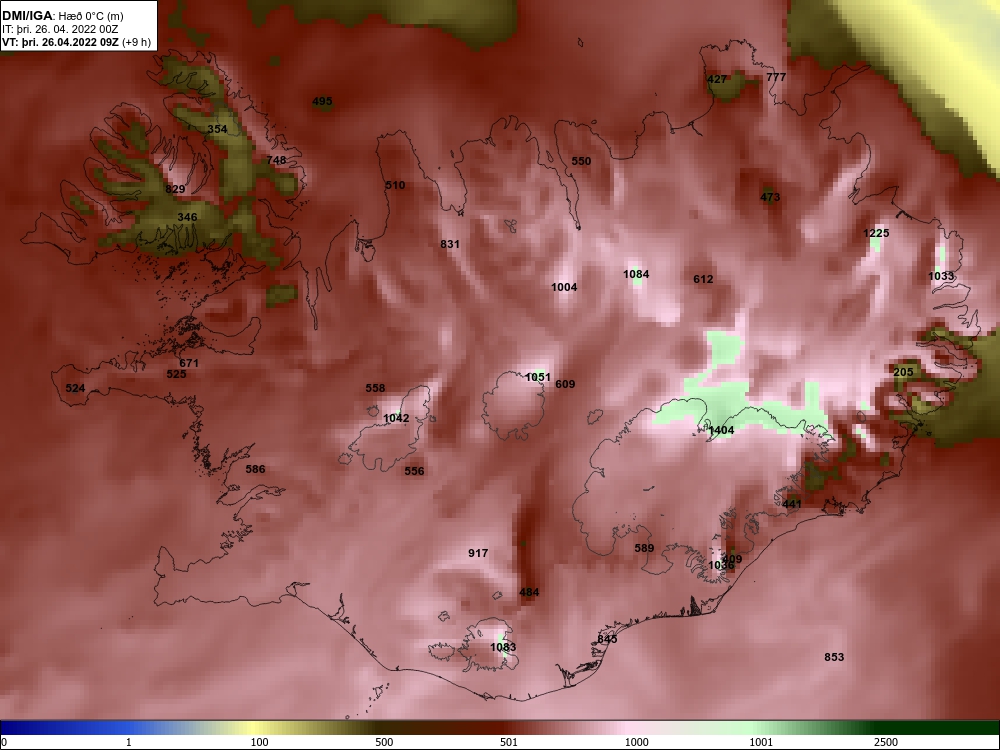Click the map value 473
Screen dimensions: 1000x750
[x=770, y=197]
